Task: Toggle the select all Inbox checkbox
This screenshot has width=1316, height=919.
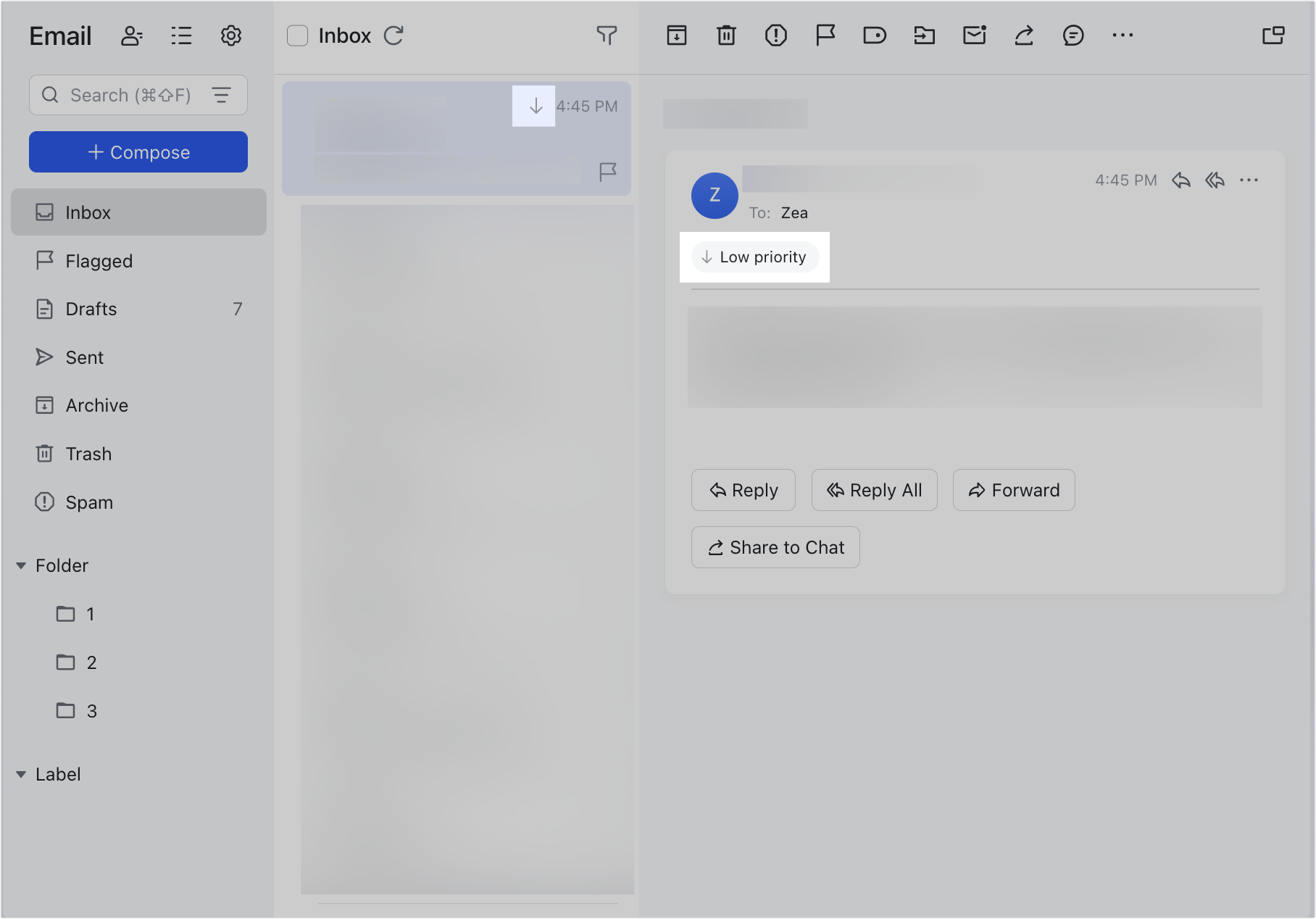Action: pos(297,36)
